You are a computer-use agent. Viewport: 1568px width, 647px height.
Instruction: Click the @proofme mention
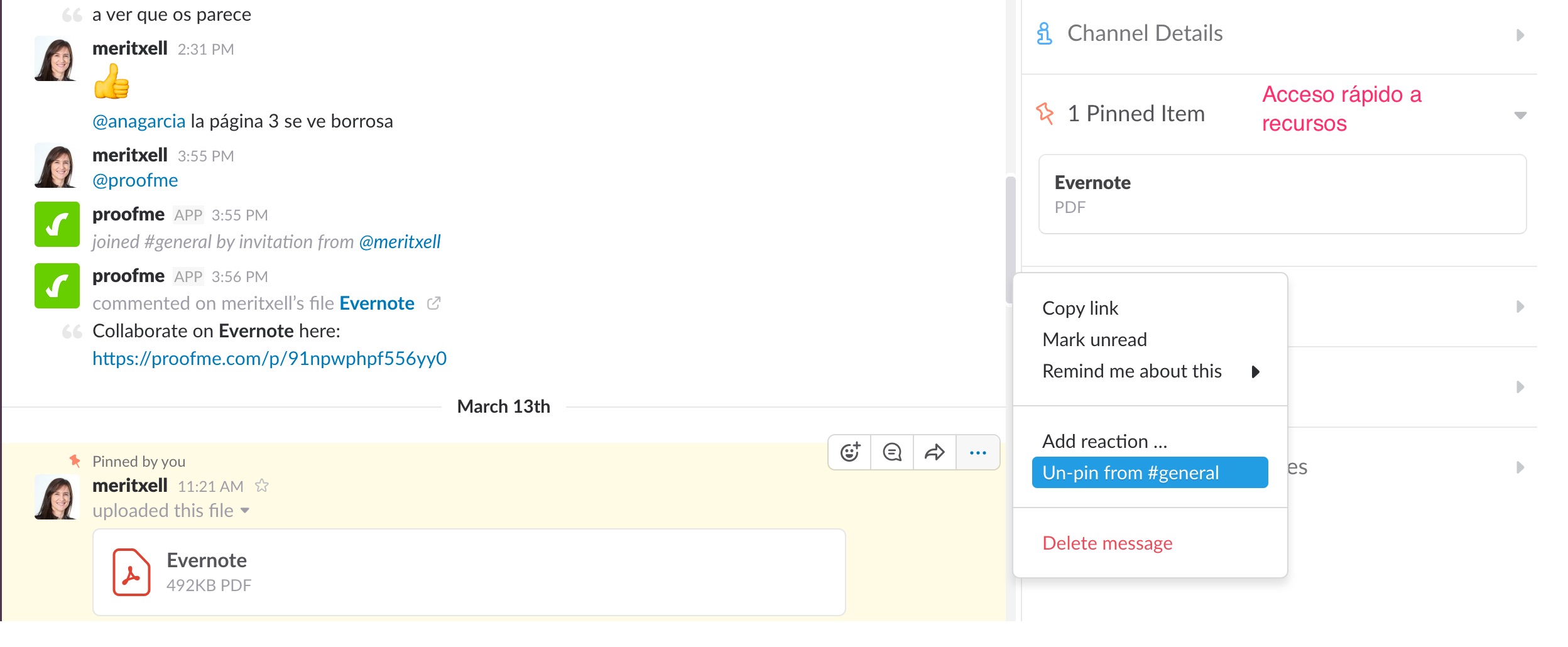[135, 180]
